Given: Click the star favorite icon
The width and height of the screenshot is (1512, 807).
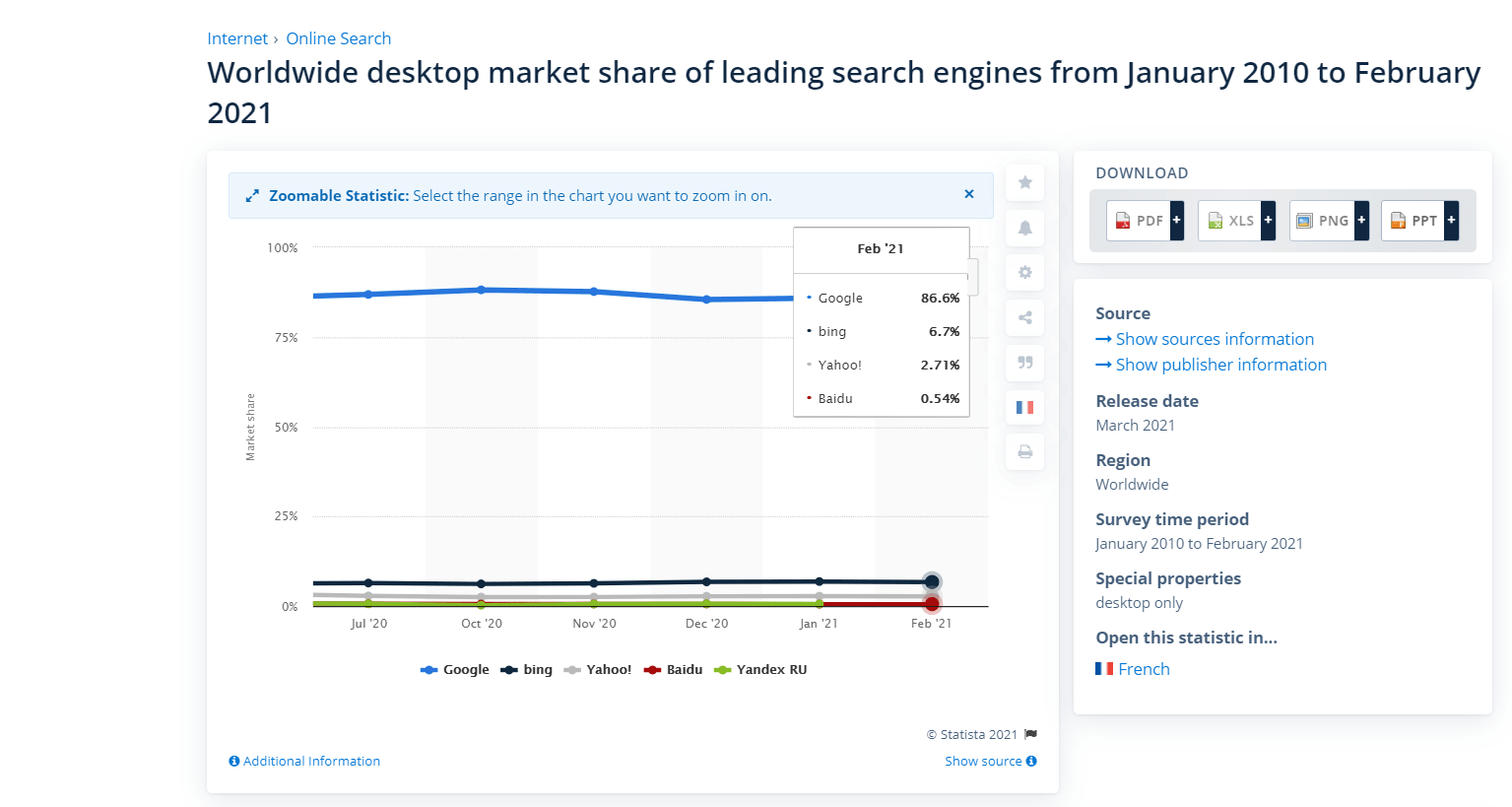Looking at the screenshot, I should 1024,182.
